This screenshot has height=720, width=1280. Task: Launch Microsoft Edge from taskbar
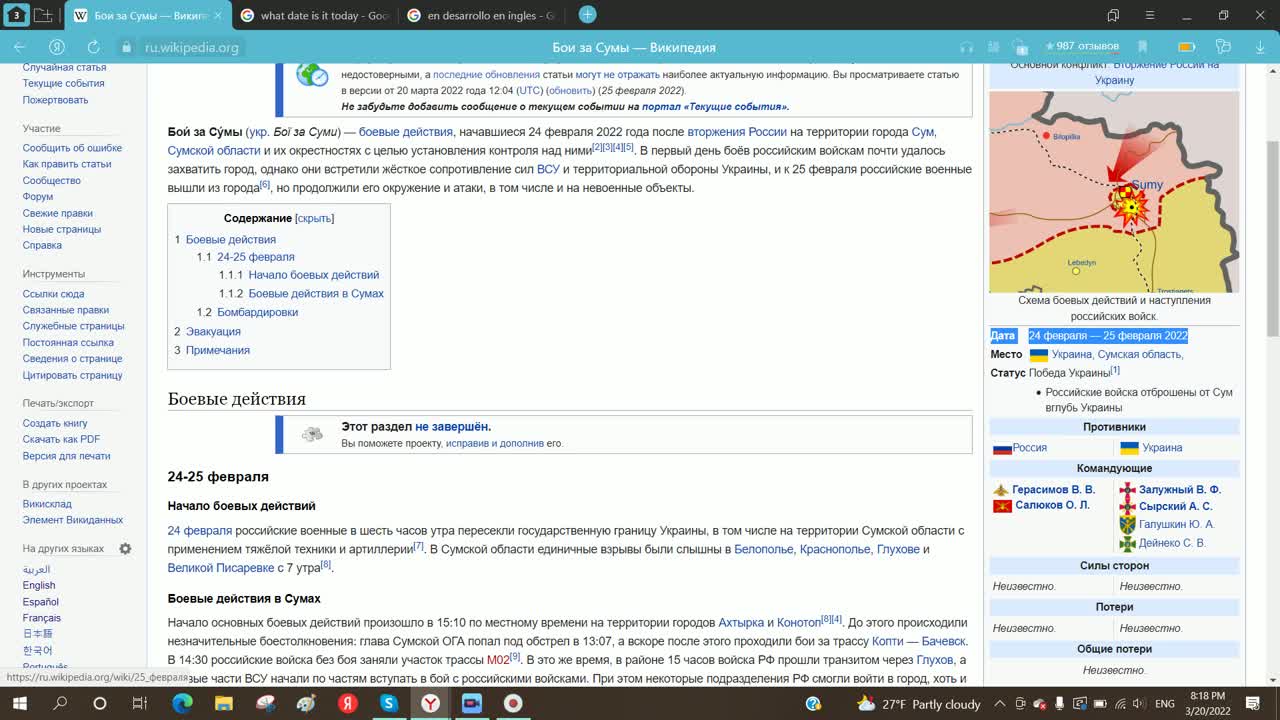(182, 703)
